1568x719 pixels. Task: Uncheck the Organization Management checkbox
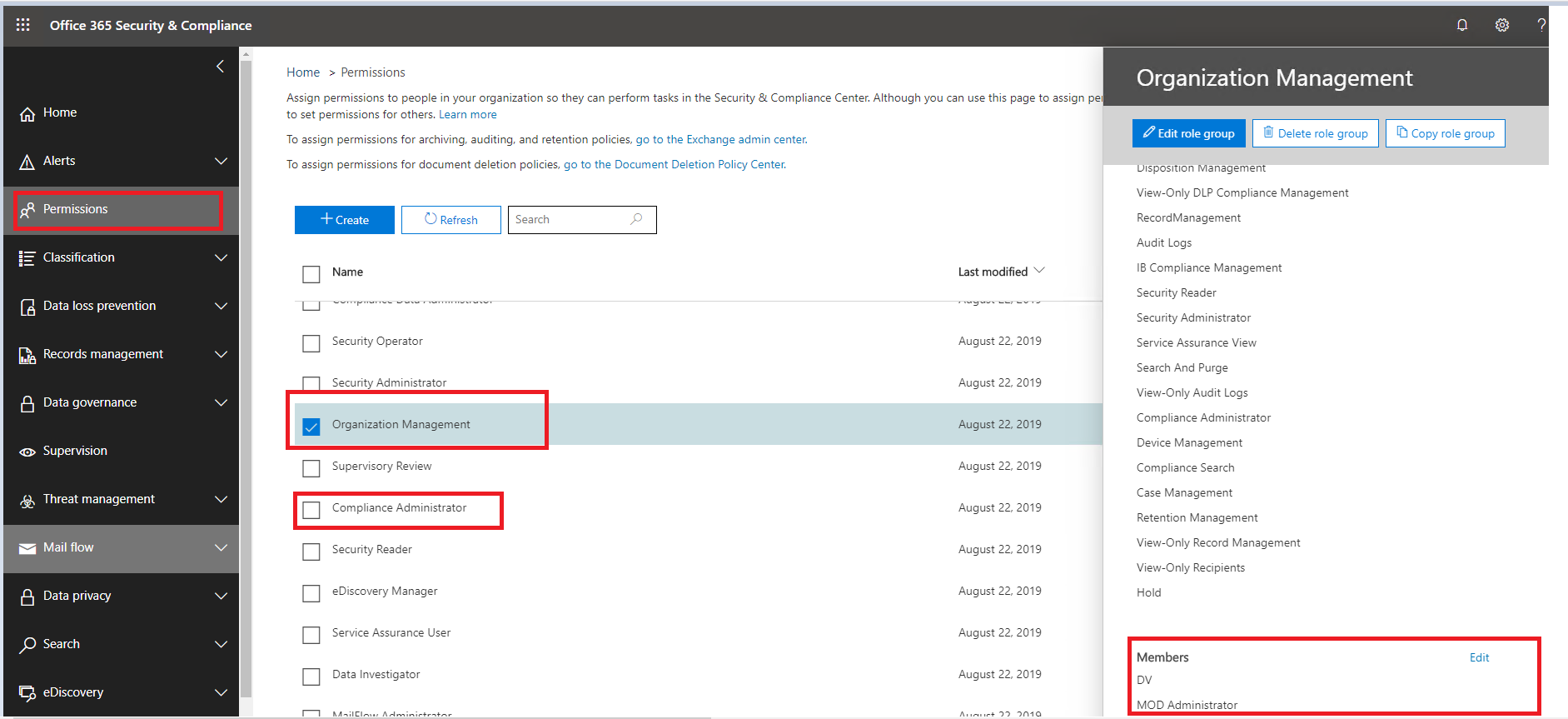(x=311, y=427)
